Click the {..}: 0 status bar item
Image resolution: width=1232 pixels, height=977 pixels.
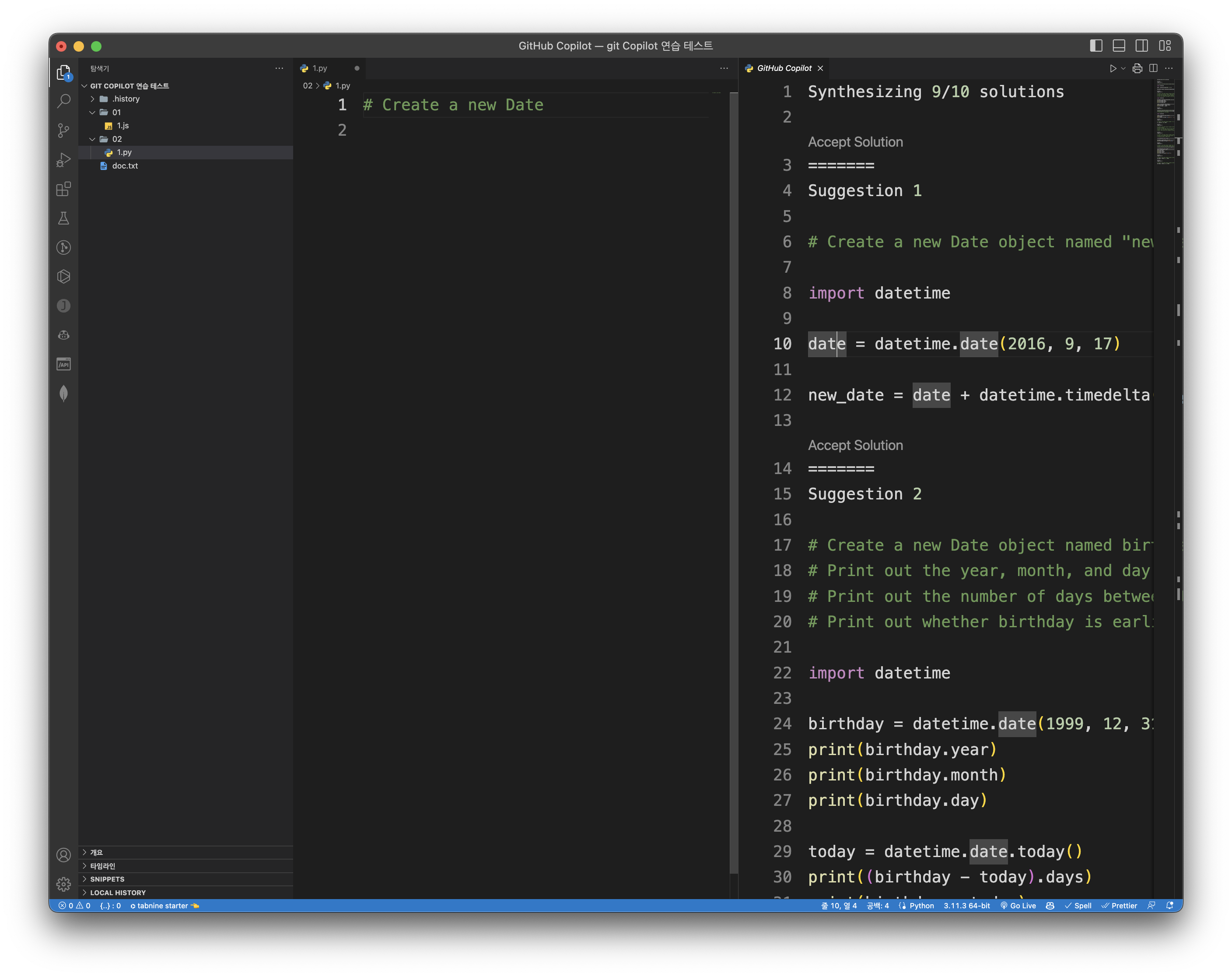click(110, 906)
